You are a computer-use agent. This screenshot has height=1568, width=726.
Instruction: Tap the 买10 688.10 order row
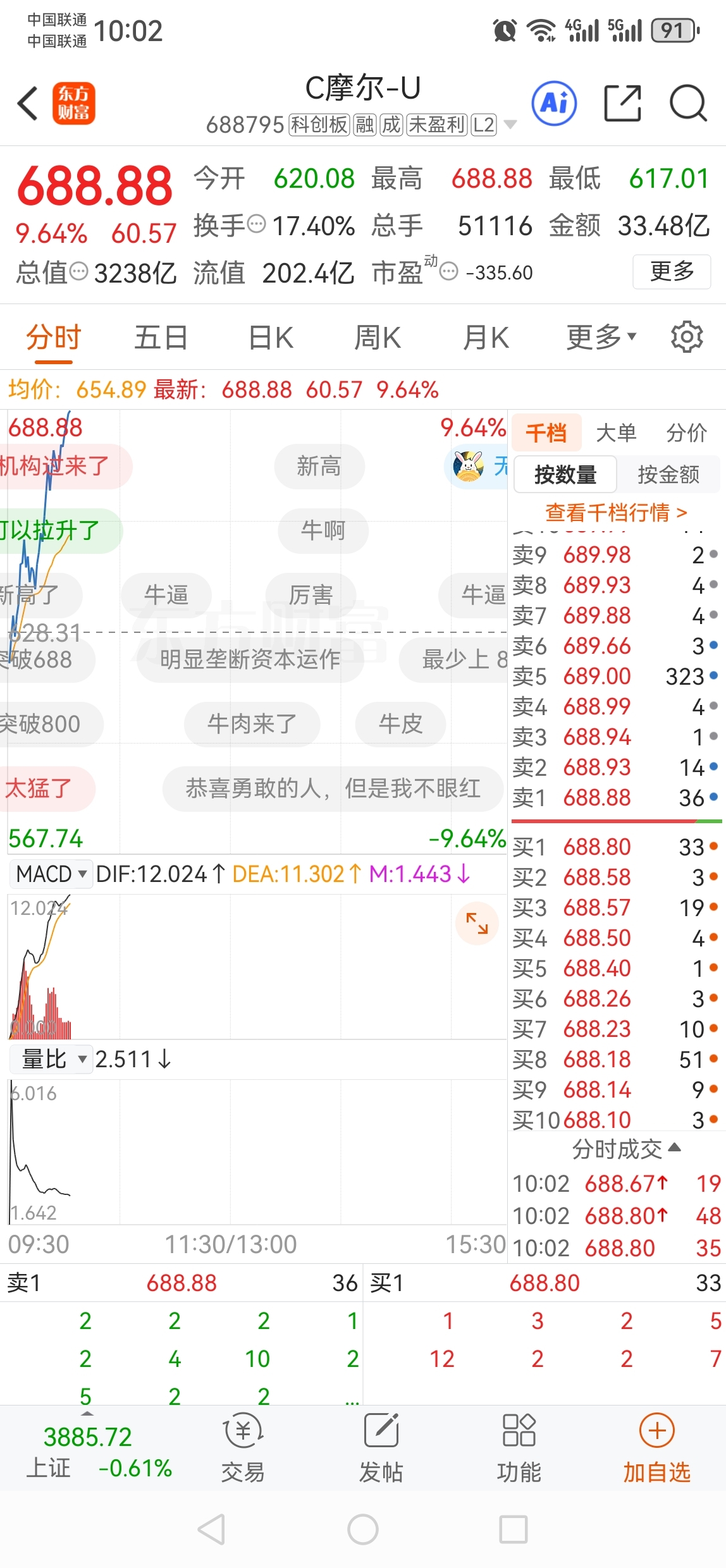click(x=616, y=1120)
